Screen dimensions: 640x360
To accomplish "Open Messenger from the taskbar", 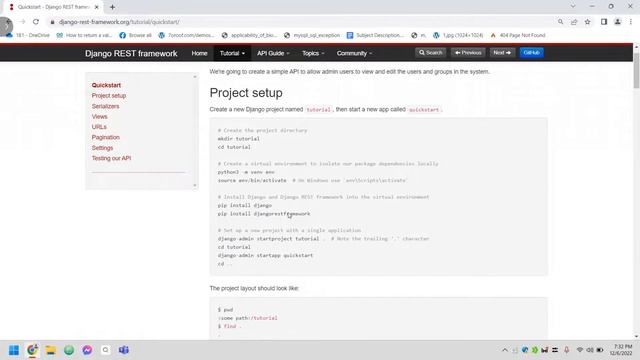I will pos(87,350).
